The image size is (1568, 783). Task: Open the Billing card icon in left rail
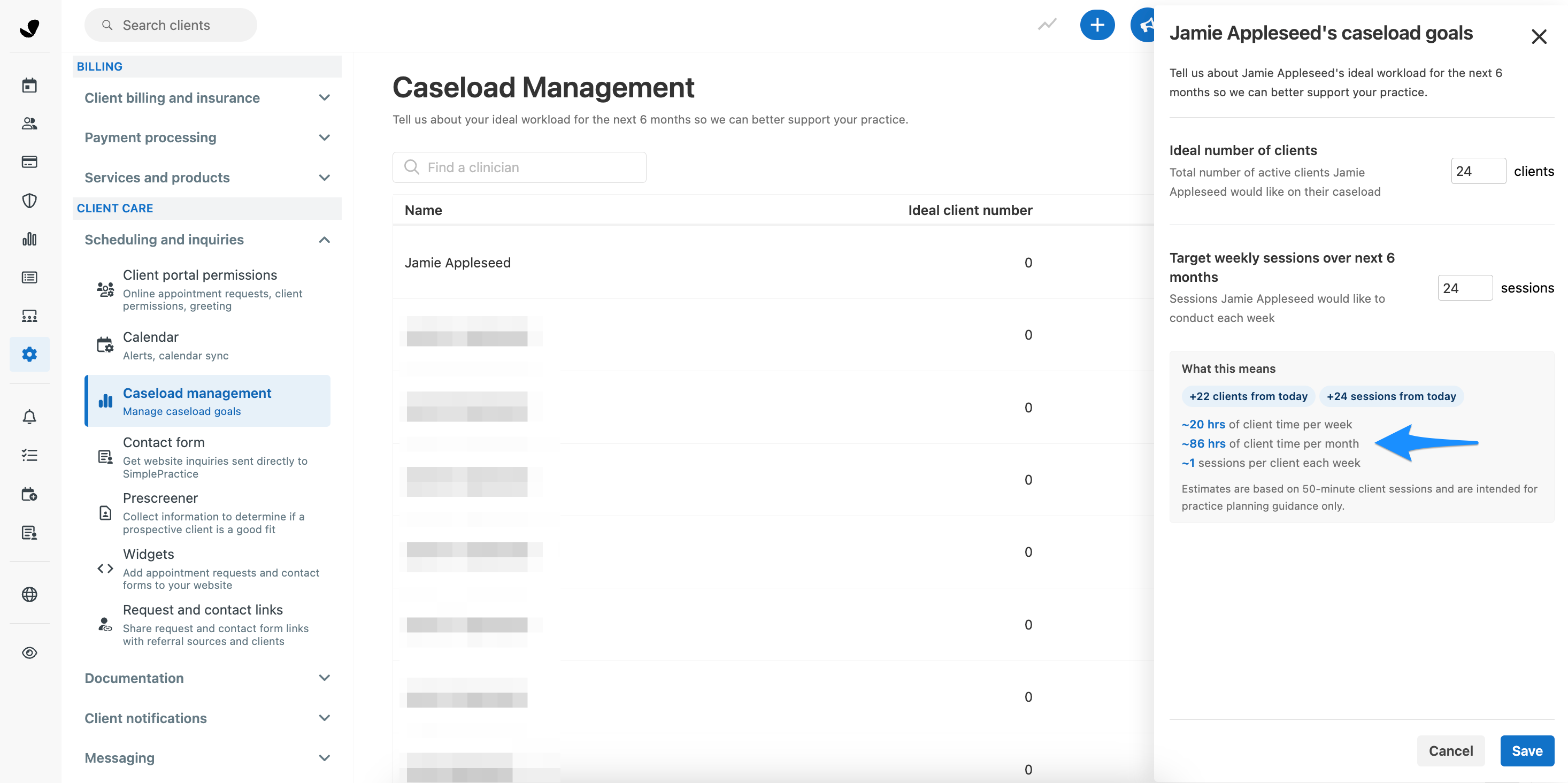click(29, 162)
